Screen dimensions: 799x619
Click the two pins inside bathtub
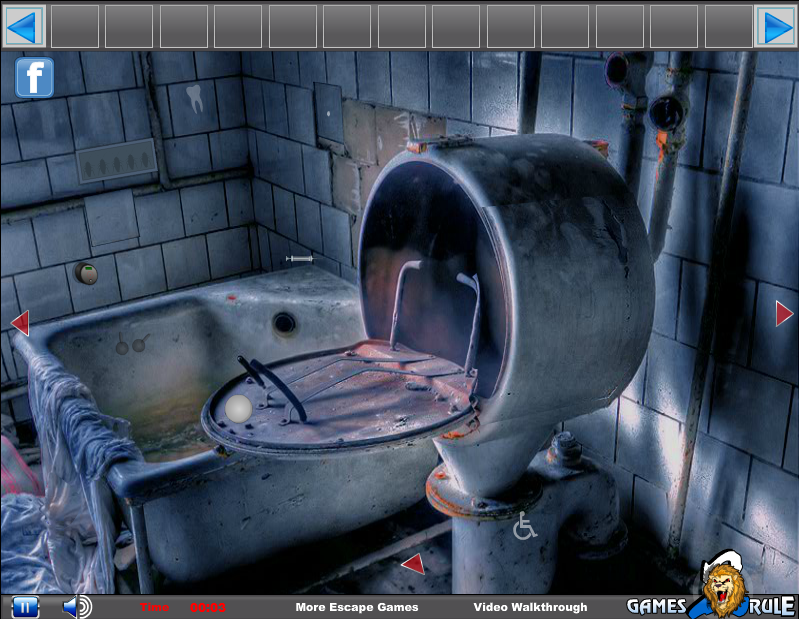click(x=131, y=344)
